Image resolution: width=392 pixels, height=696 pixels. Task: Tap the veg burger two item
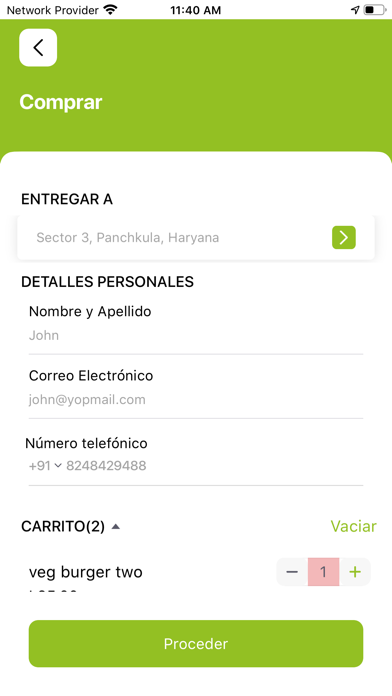point(86,572)
